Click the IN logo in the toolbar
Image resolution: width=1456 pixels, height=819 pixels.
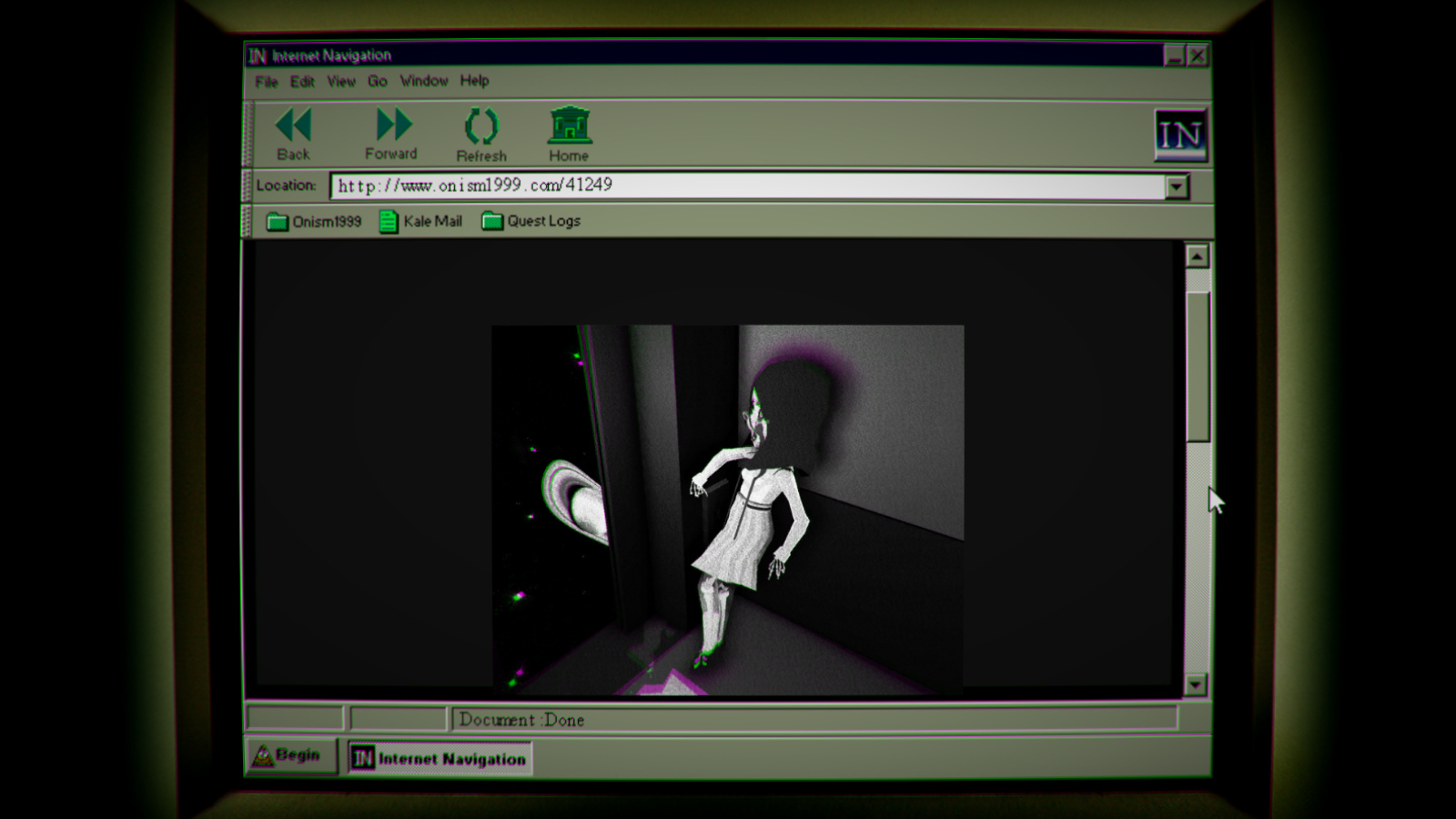1180,136
